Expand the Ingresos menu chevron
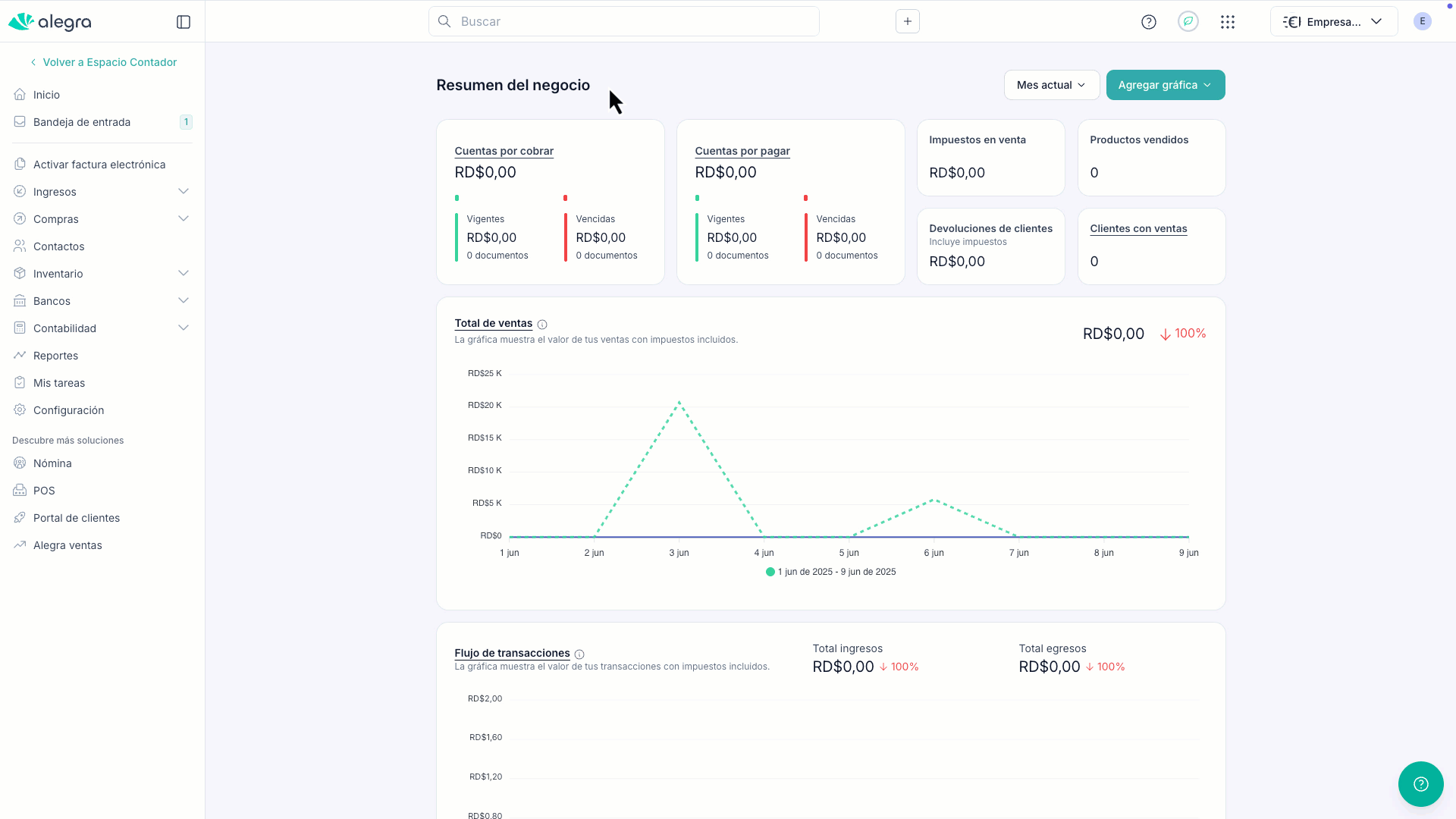The height and width of the screenshot is (819, 1456). click(184, 191)
